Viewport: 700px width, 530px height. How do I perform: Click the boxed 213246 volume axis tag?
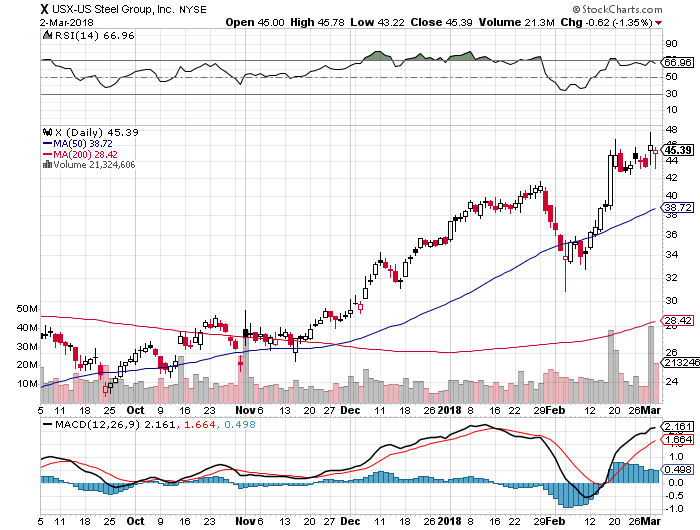pos(682,362)
